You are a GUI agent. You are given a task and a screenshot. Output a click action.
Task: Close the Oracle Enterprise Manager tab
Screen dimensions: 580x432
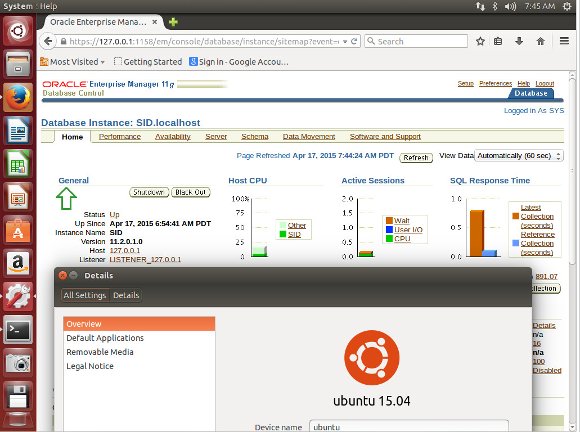tap(155, 22)
